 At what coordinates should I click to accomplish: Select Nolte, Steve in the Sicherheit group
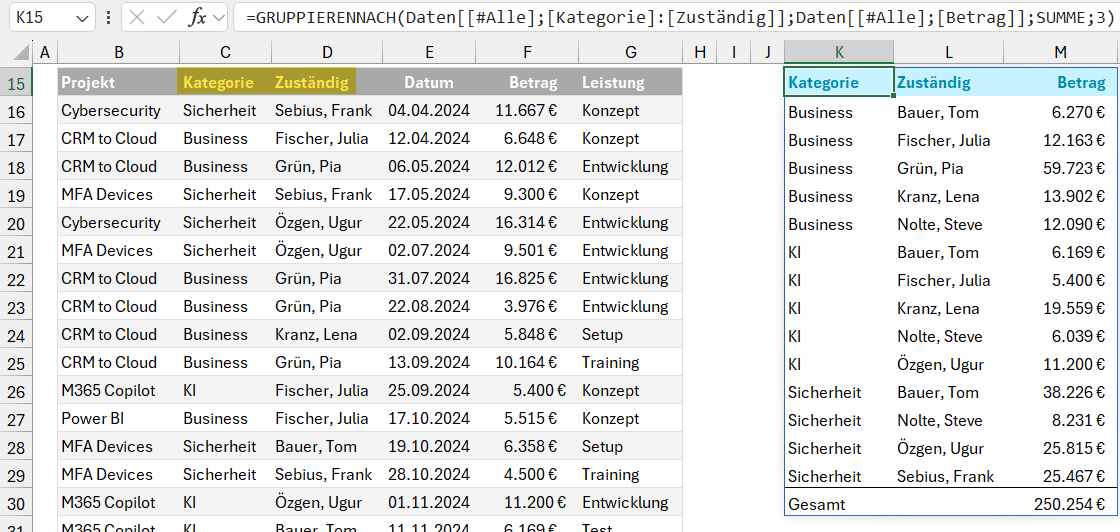click(949, 421)
